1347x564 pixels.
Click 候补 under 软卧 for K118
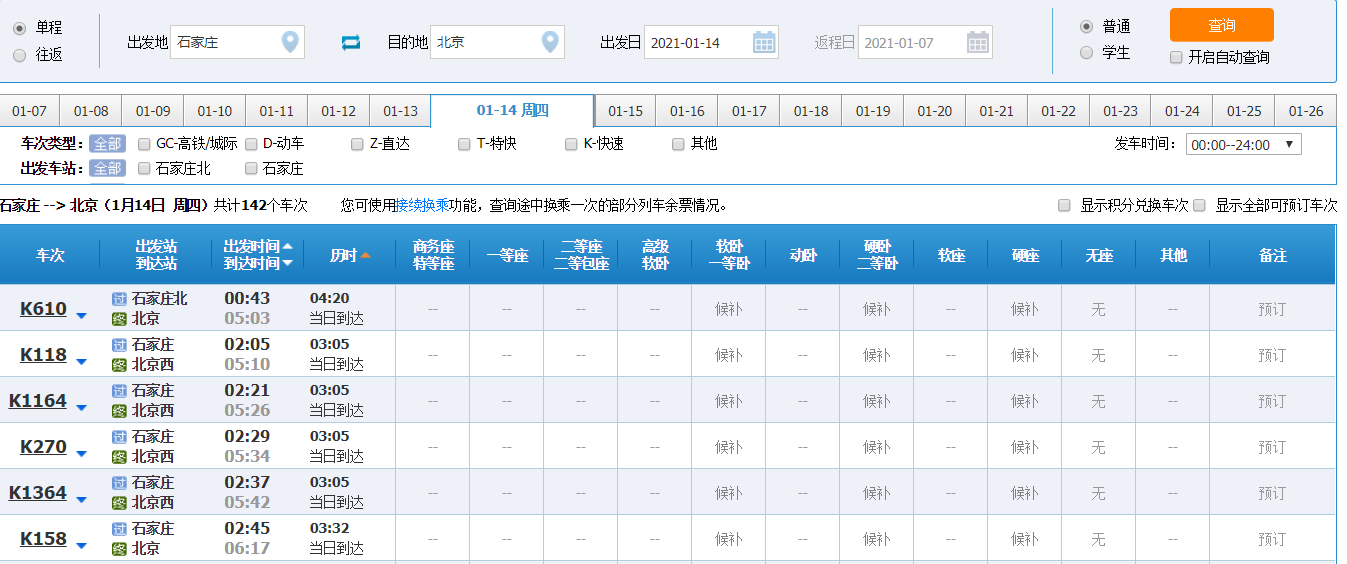pyautogui.click(x=728, y=355)
